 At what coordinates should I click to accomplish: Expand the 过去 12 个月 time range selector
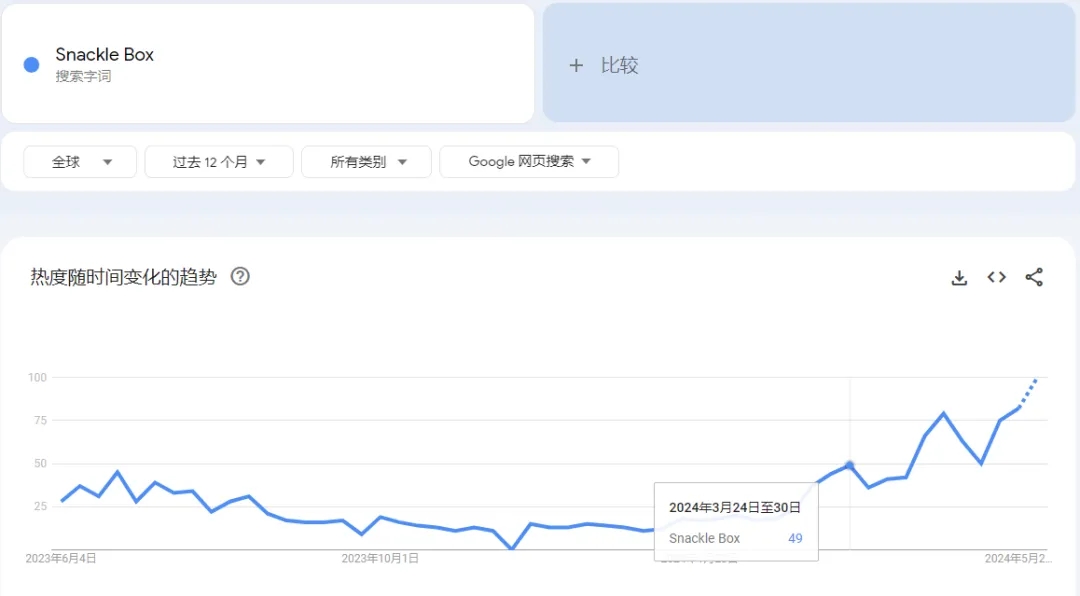point(218,161)
